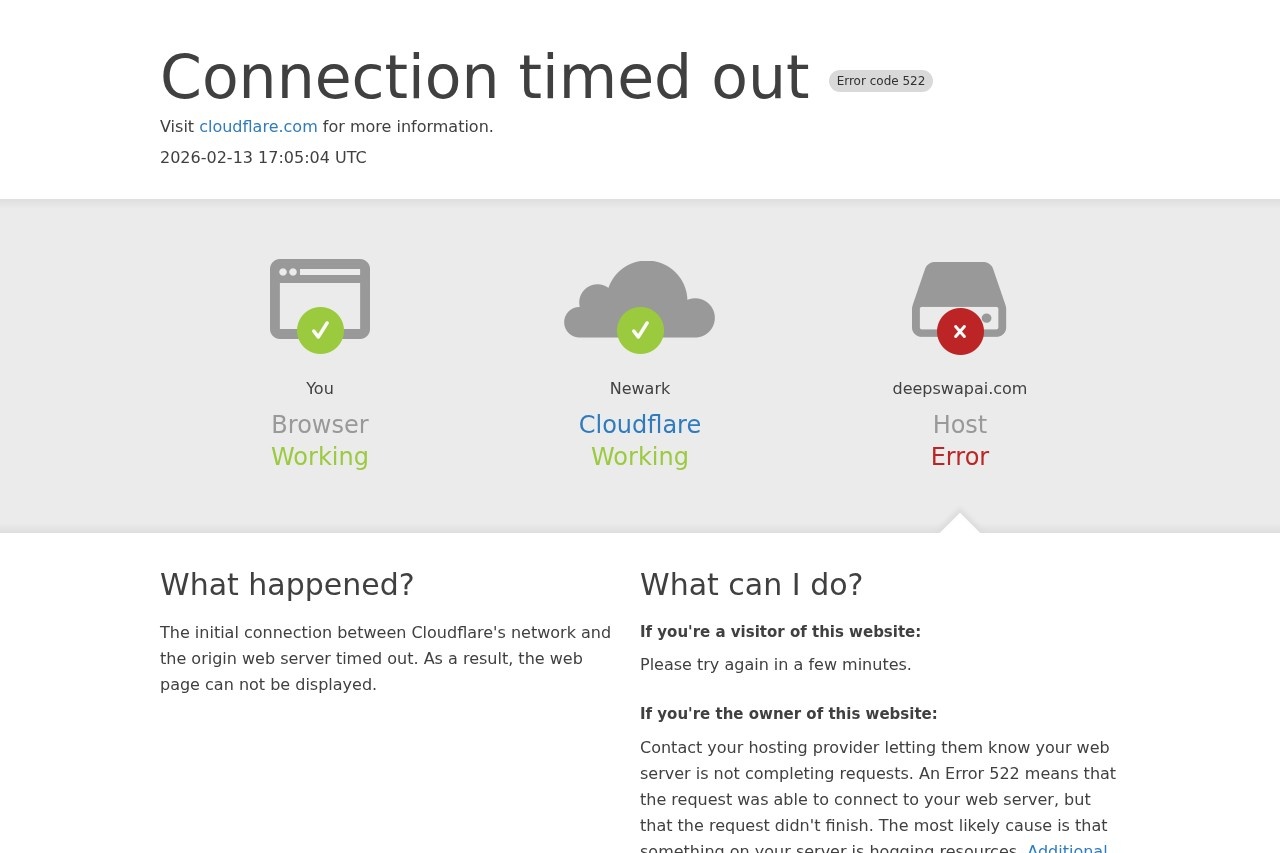Click the green checkmark on the browser icon
This screenshot has height=853, width=1280.
pos(320,330)
